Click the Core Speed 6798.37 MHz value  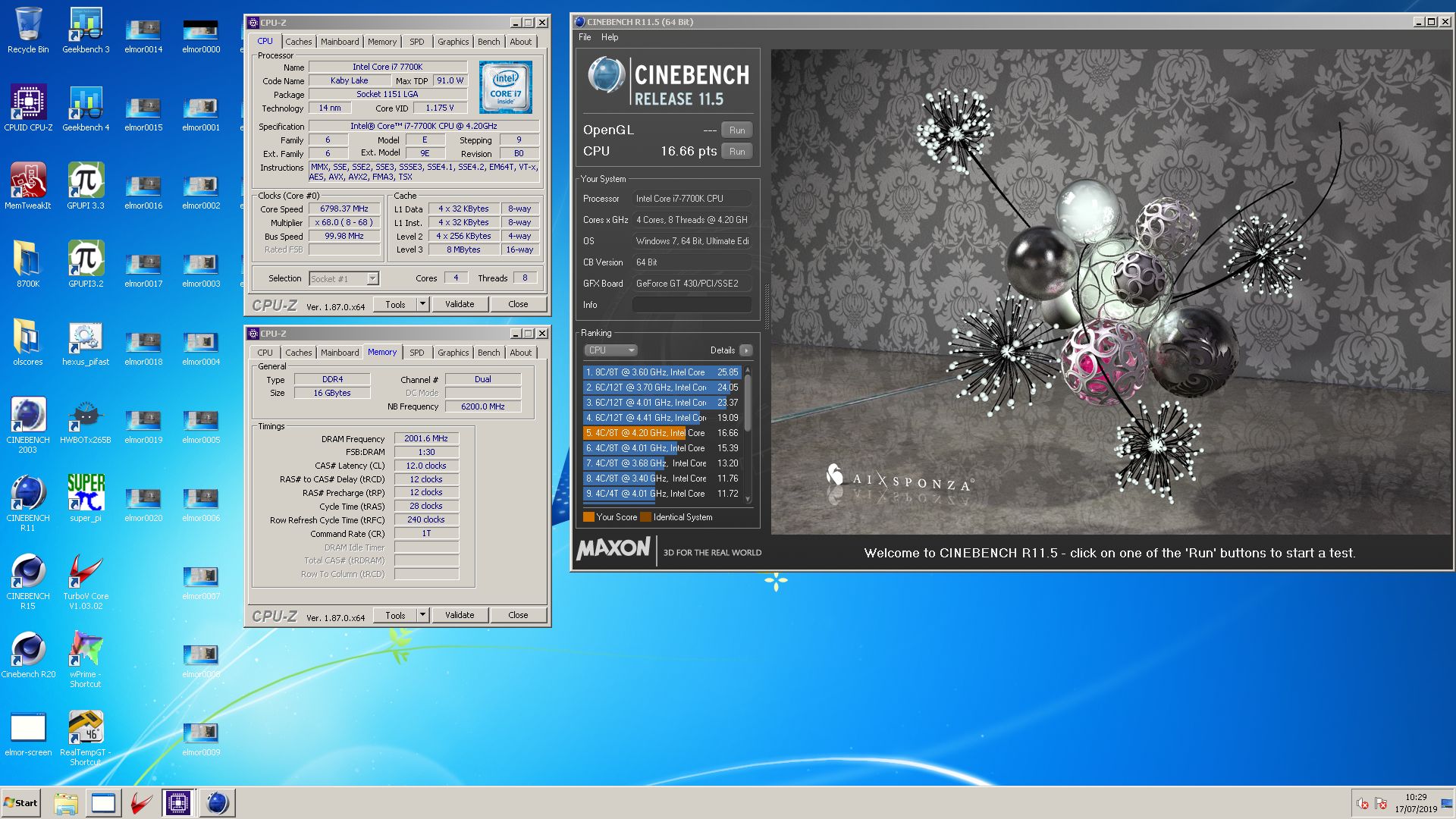344,209
